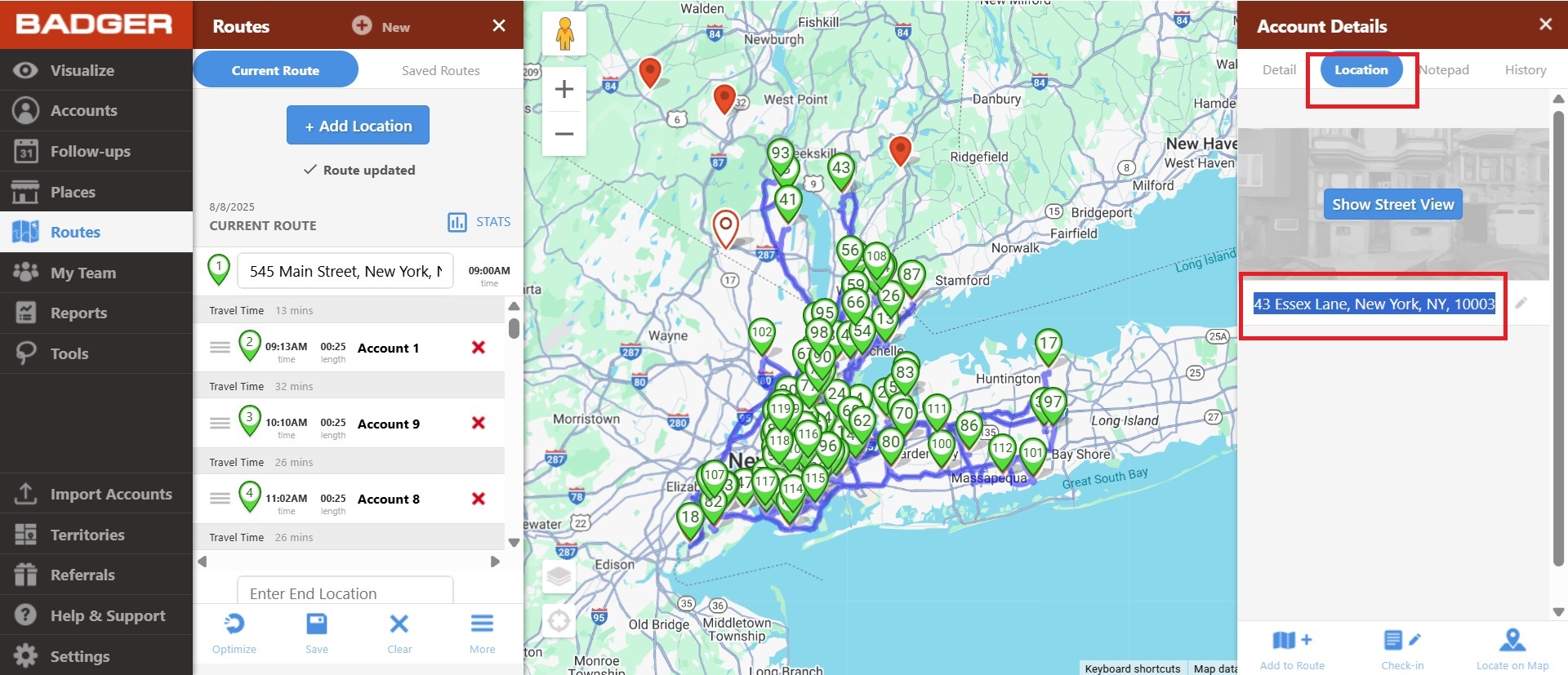Click Account Details scrollbar down arrow
1568x675 pixels.
pyautogui.click(x=1558, y=611)
